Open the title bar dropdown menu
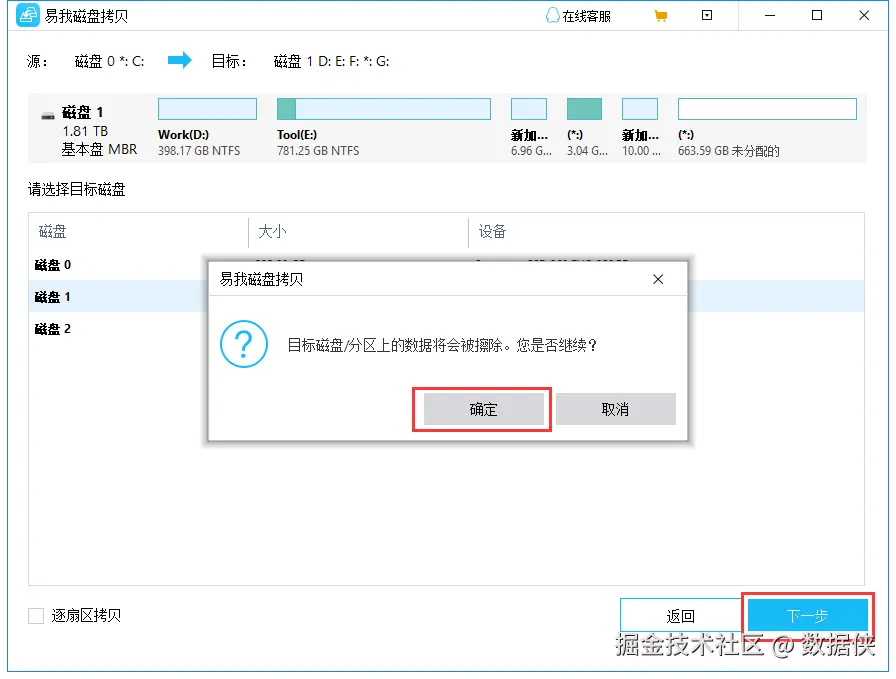This screenshot has width=896, height=679. (x=707, y=15)
